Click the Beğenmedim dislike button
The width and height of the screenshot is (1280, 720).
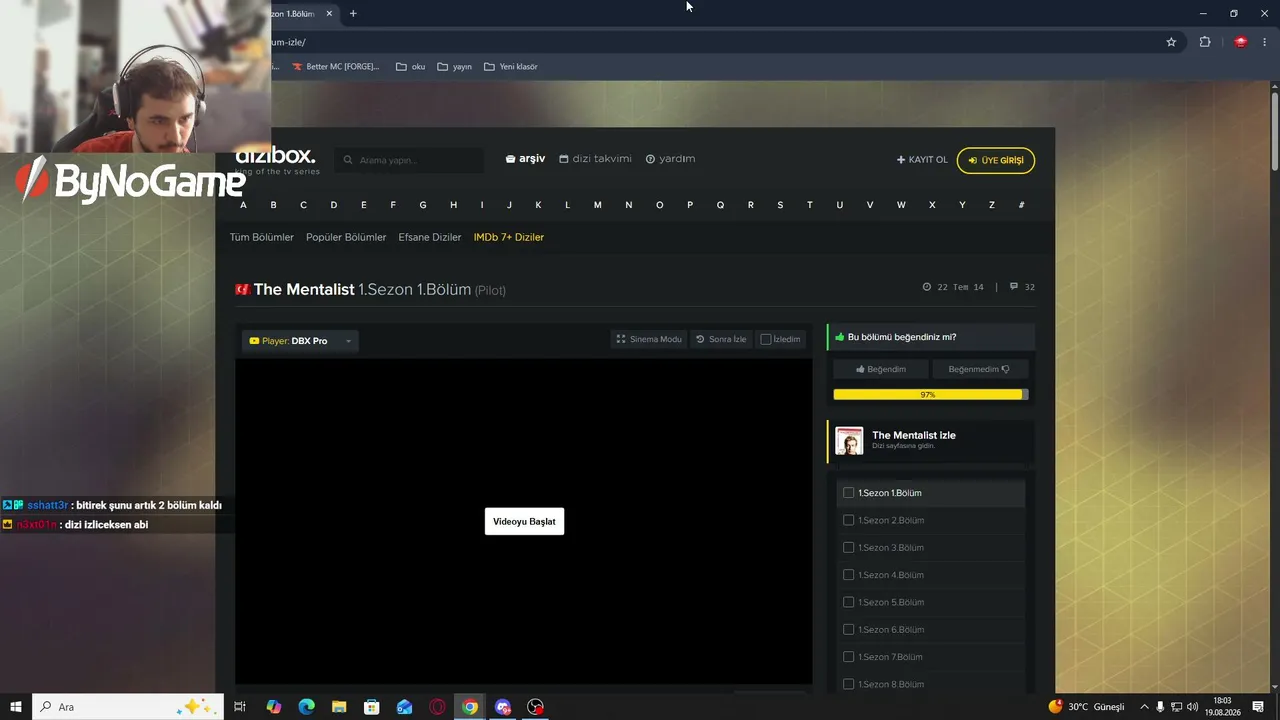[x=979, y=369]
